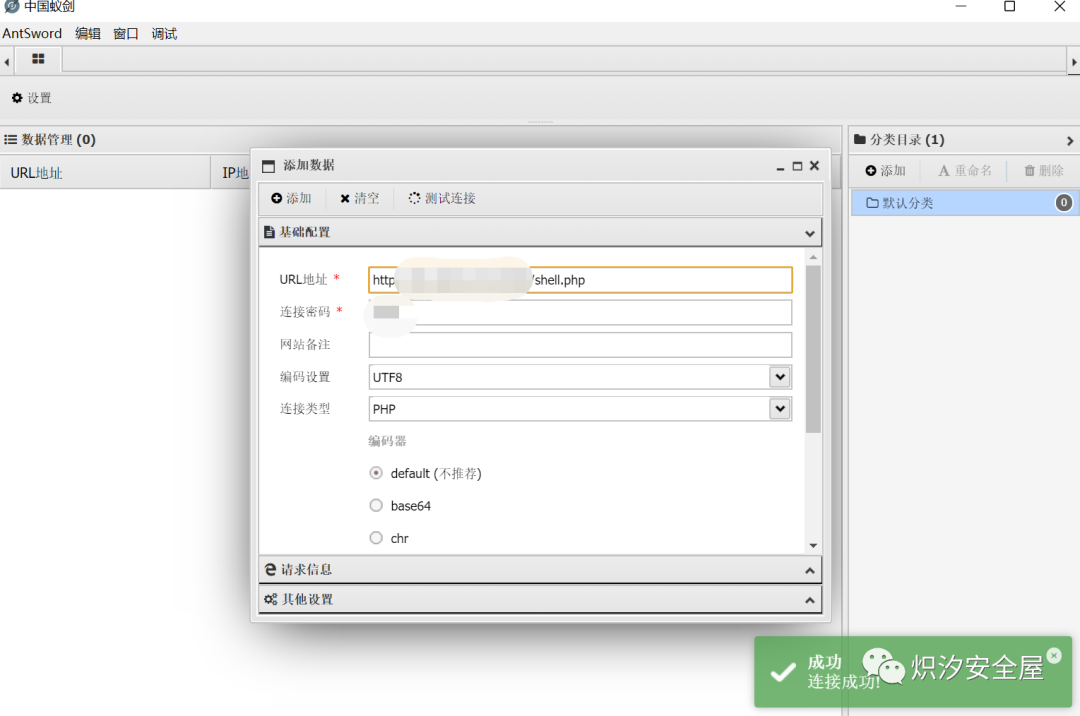Select the chr encoder radio

pyautogui.click(x=376, y=538)
